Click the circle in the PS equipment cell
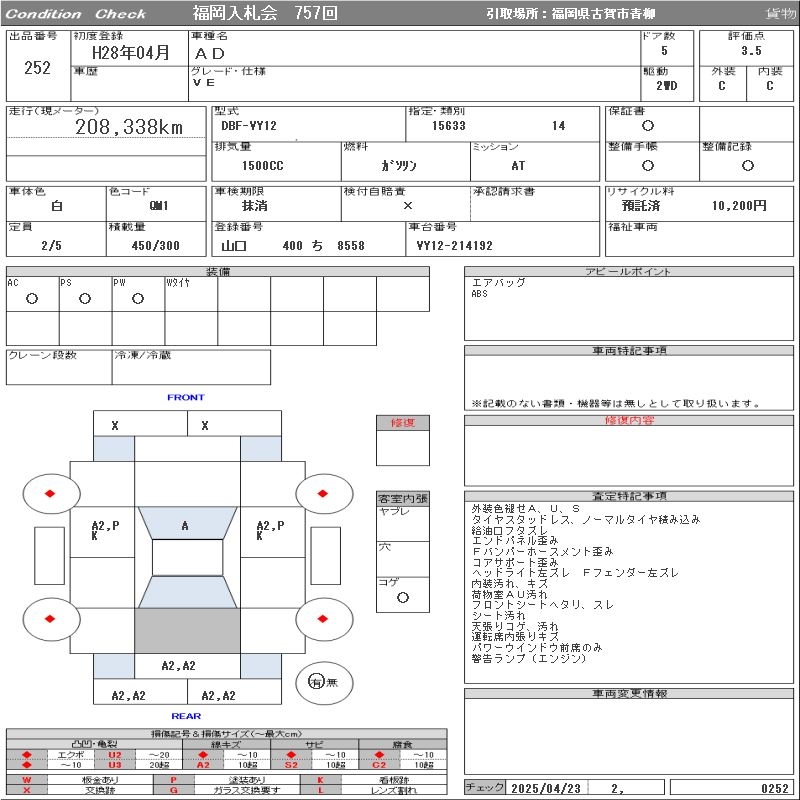The height and width of the screenshot is (800, 800). pos(85,298)
